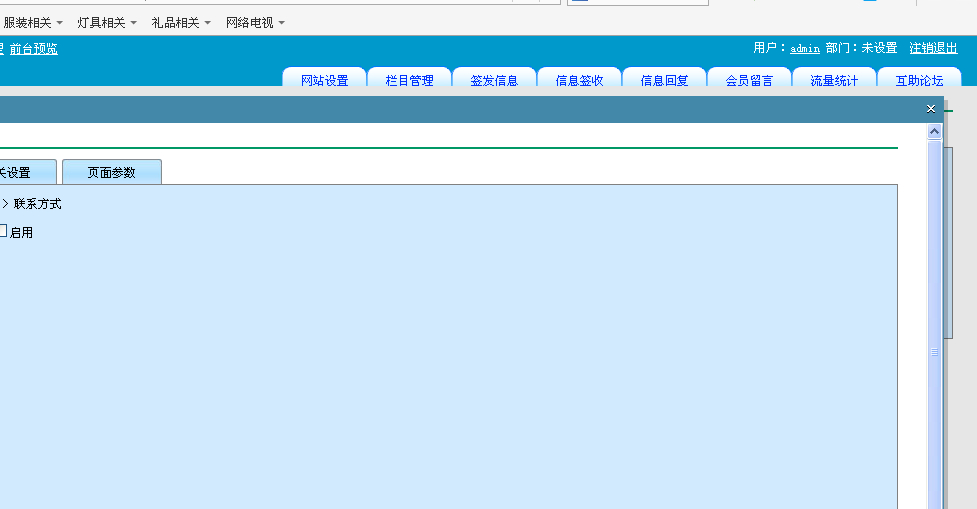Click the scrollbar up arrow
Screen dimensions: 977x509
(935, 131)
